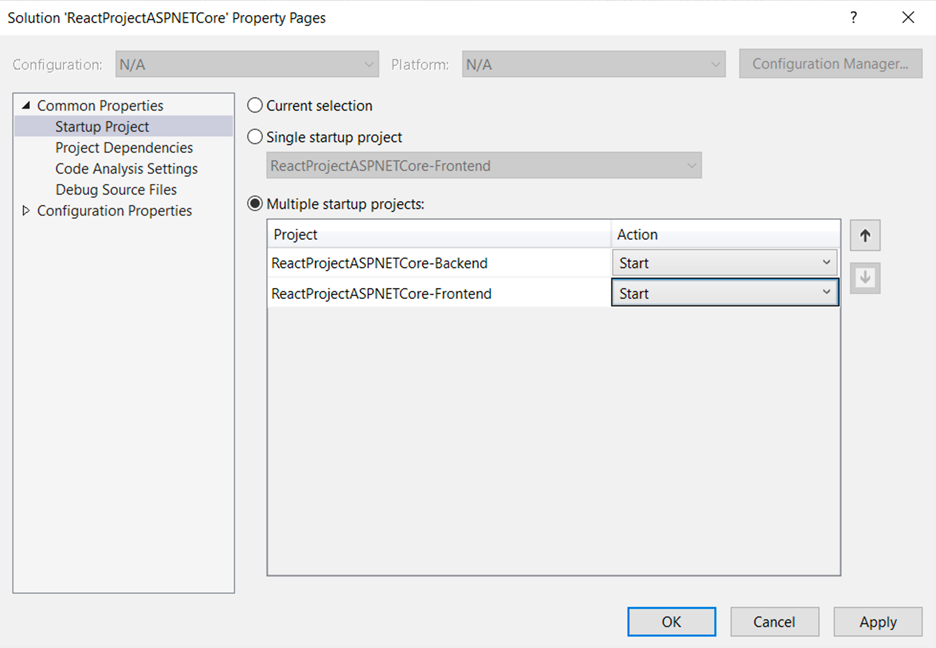Open Project Dependencies page

pos(124,148)
